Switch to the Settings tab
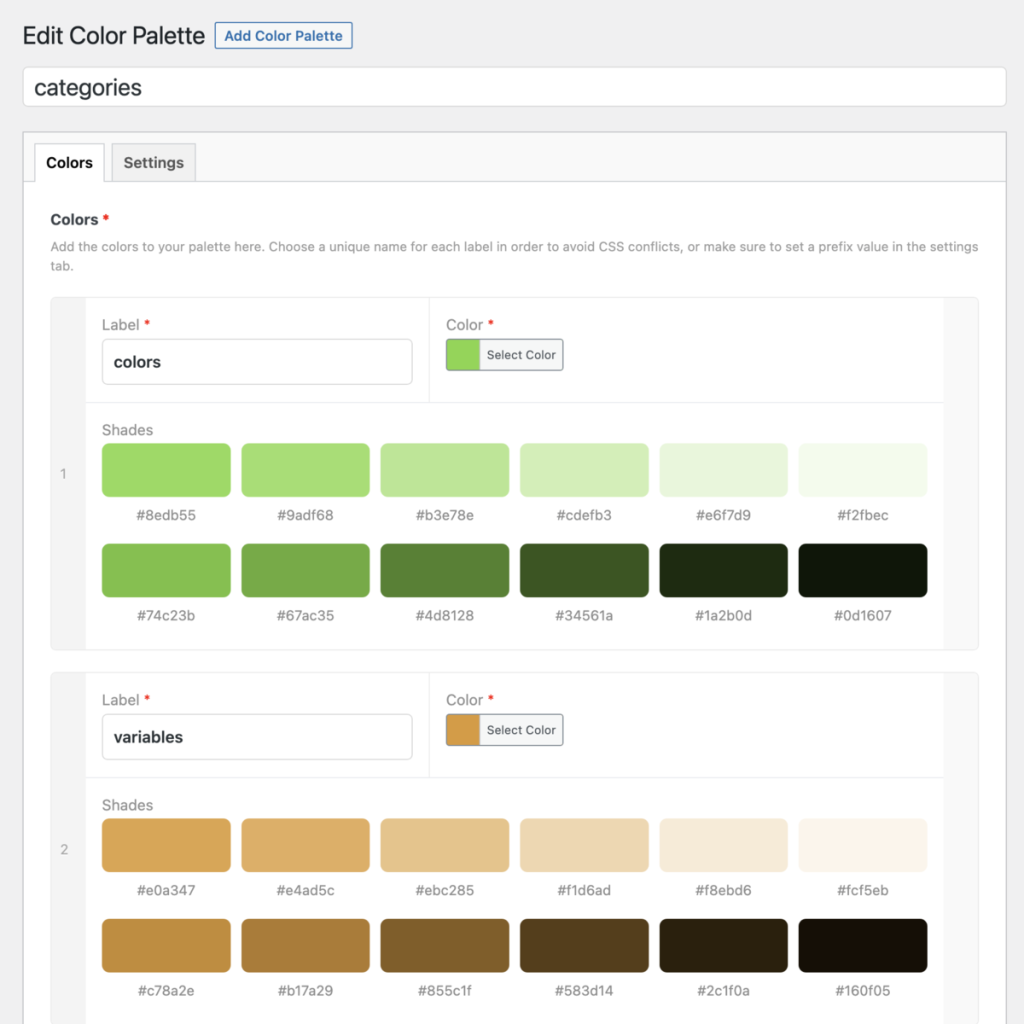This screenshot has height=1024, width=1024. [x=153, y=163]
